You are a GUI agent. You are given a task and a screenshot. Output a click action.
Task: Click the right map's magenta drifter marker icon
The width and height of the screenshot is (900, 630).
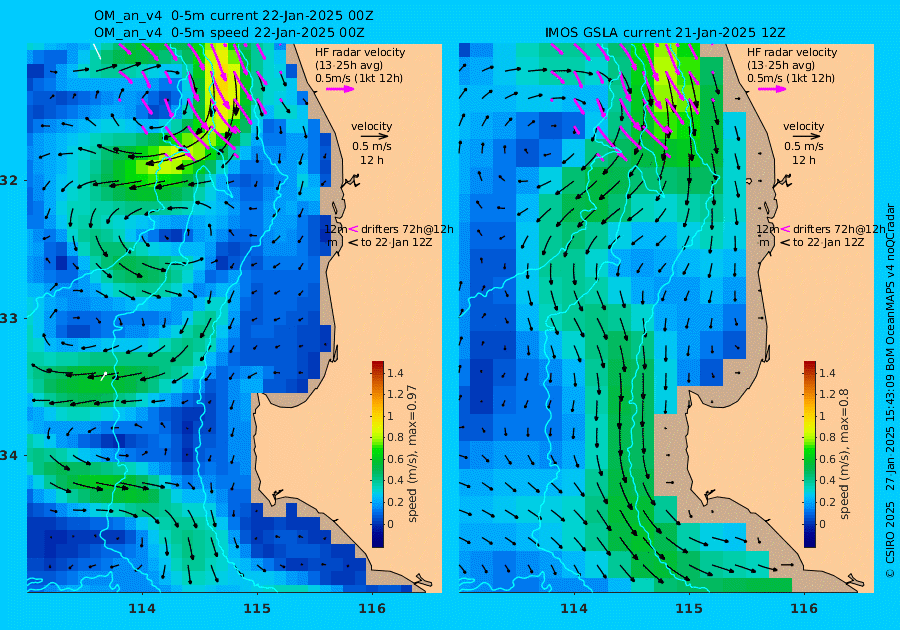785,229
